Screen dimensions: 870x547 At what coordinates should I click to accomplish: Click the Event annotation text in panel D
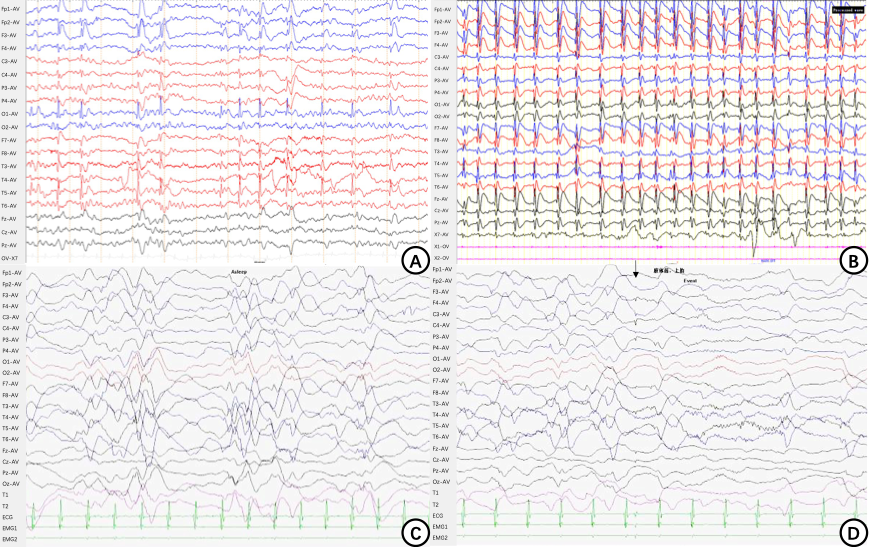click(689, 281)
